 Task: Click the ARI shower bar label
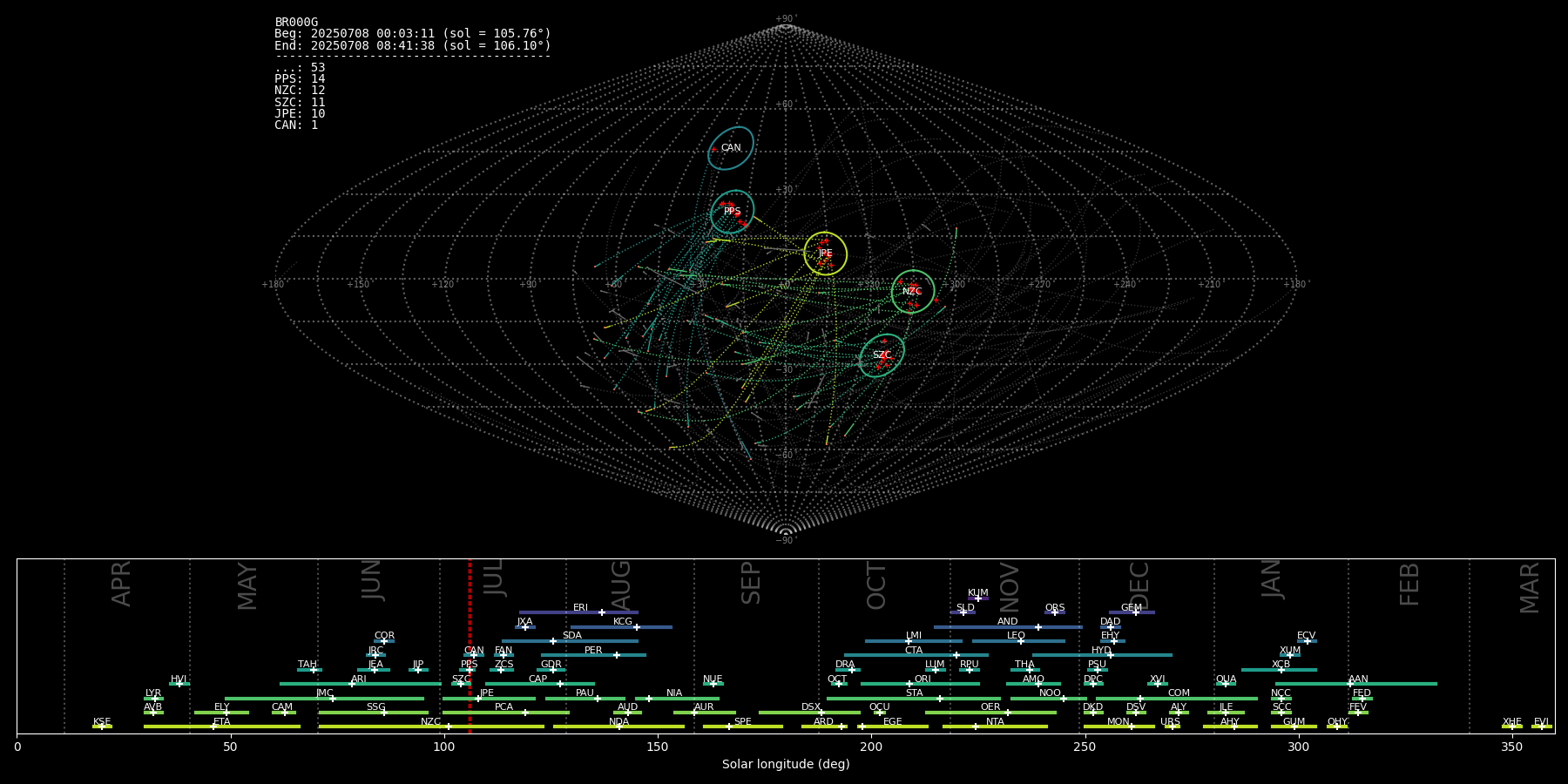pyautogui.click(x=358, y=679)
